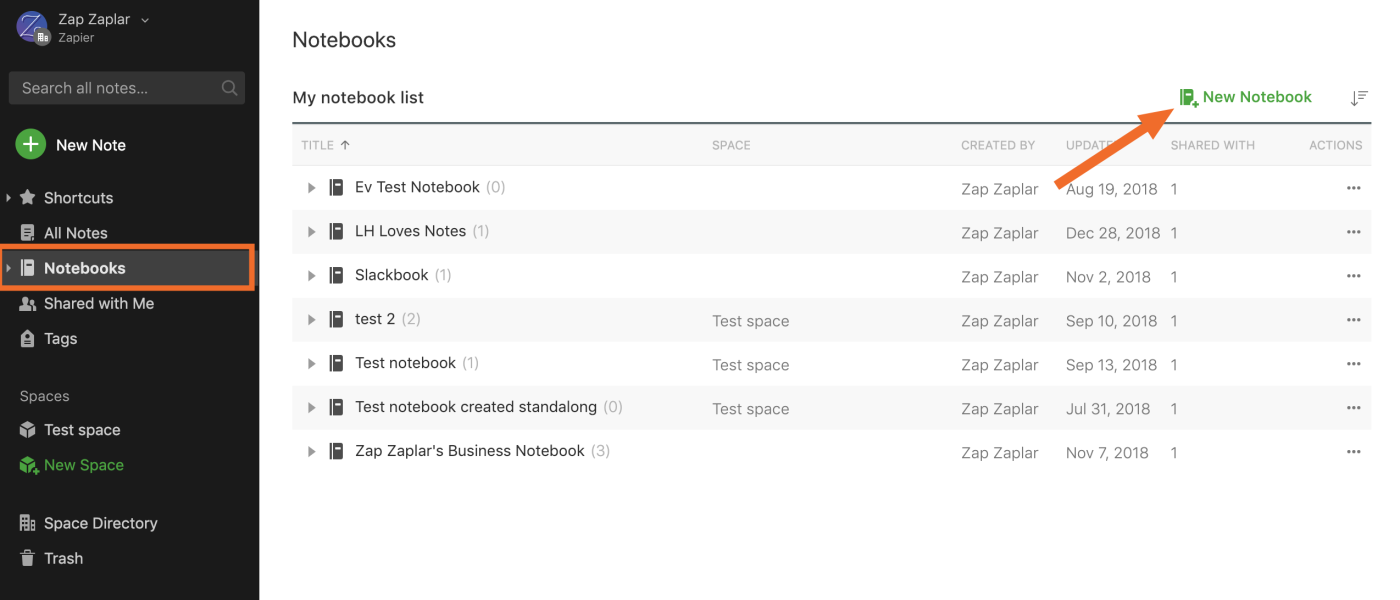Click the Tags icon in sidebar
Image resolution: width=1400 pixels, height=600 pixels.
tap(27, 339)
